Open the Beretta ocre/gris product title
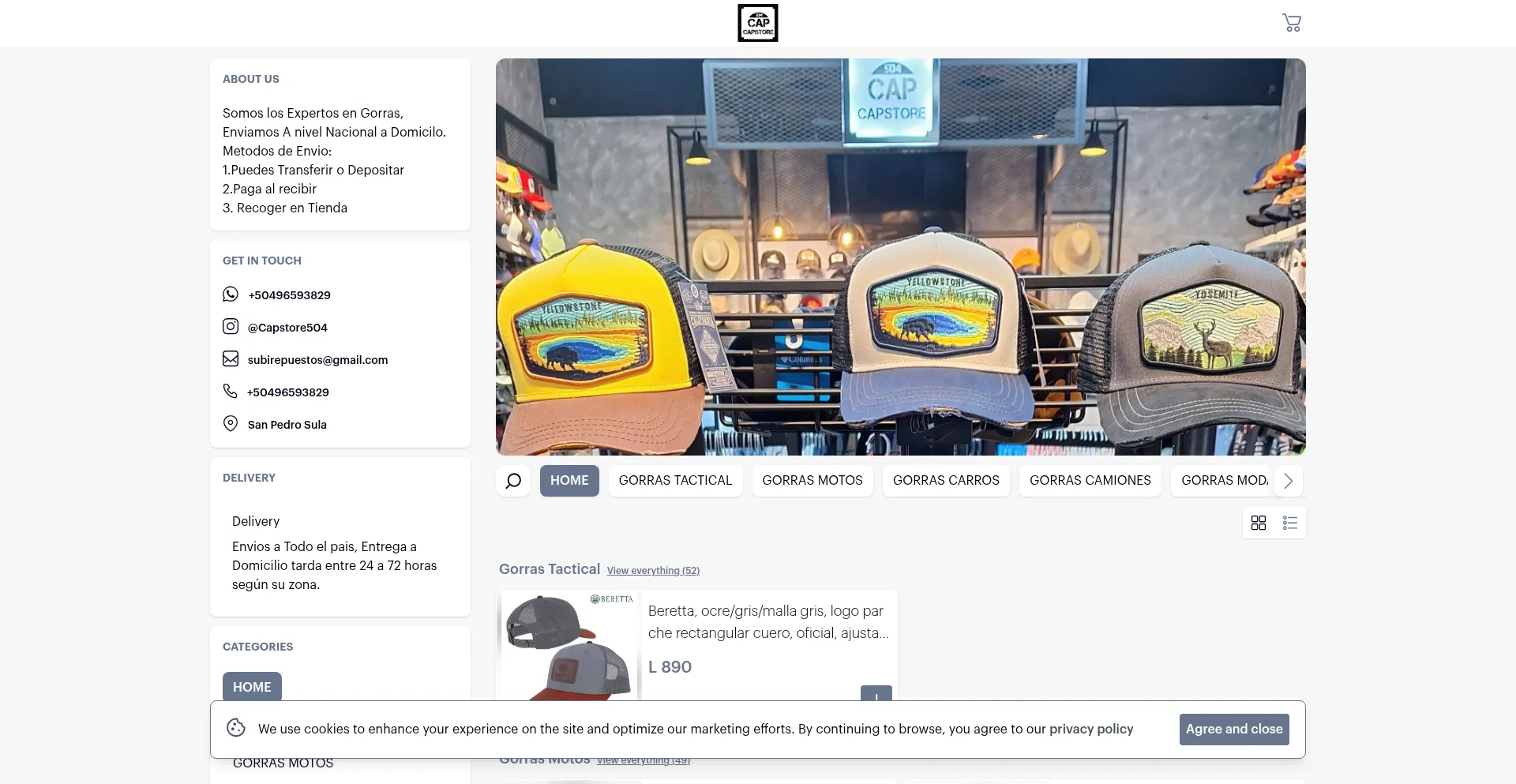Screen dimensions: 1516x784 tap(767, 621)
